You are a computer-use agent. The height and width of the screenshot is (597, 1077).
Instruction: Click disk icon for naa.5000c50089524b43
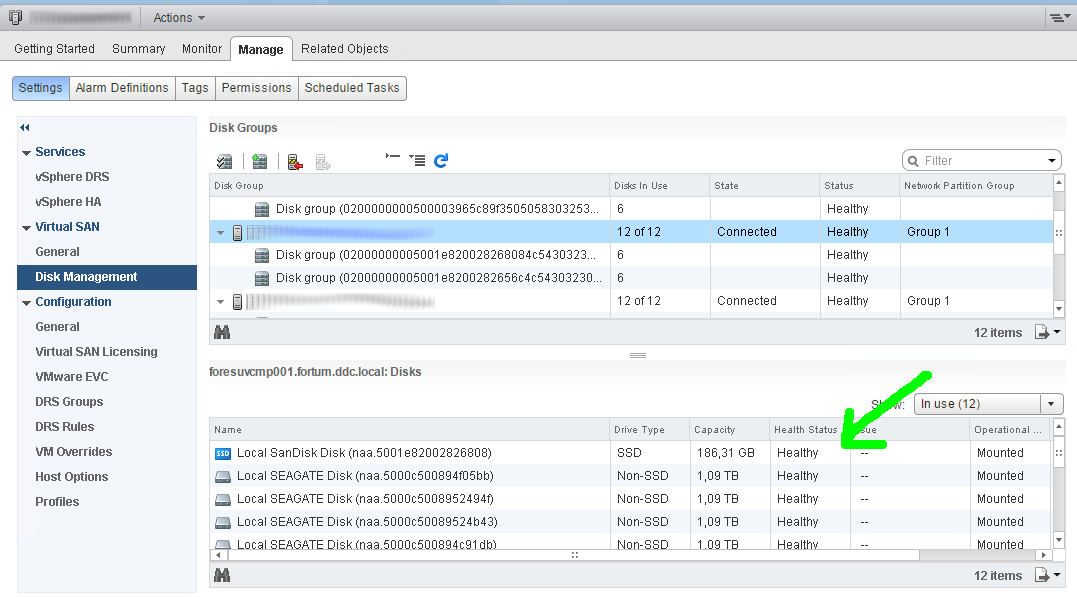(223, 522)
